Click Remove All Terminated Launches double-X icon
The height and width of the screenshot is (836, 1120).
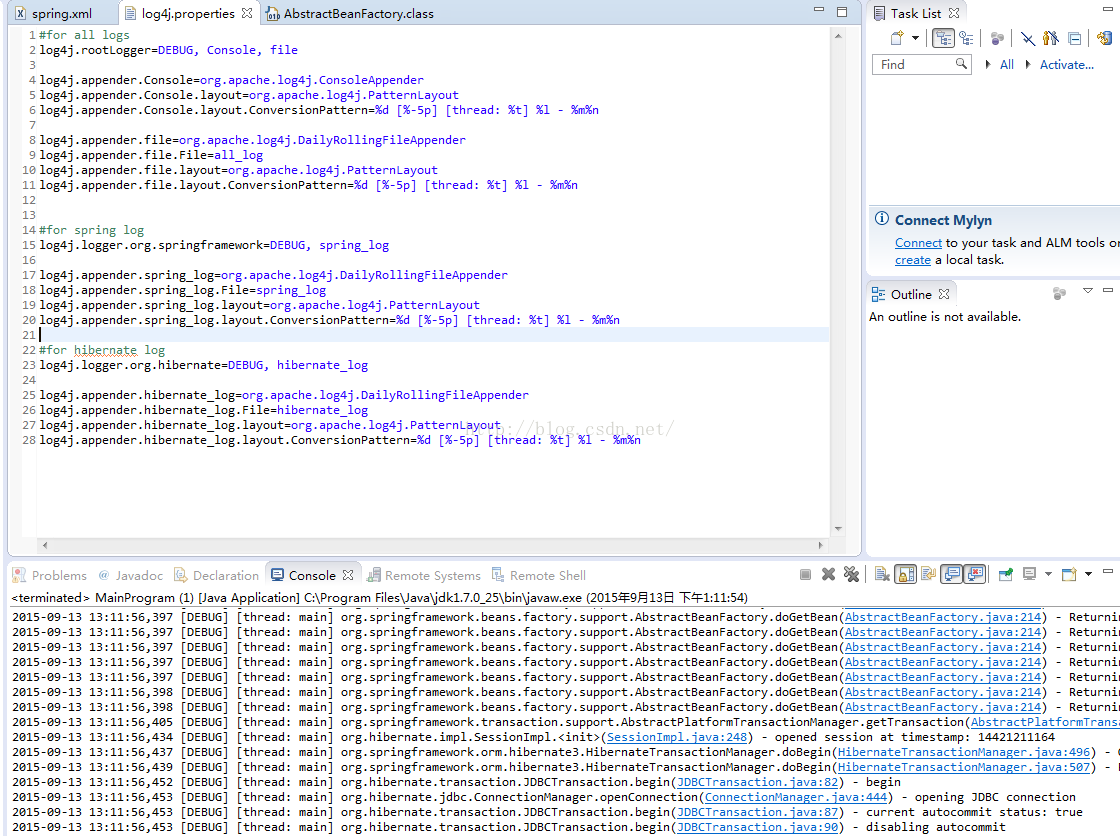[851, 575]
